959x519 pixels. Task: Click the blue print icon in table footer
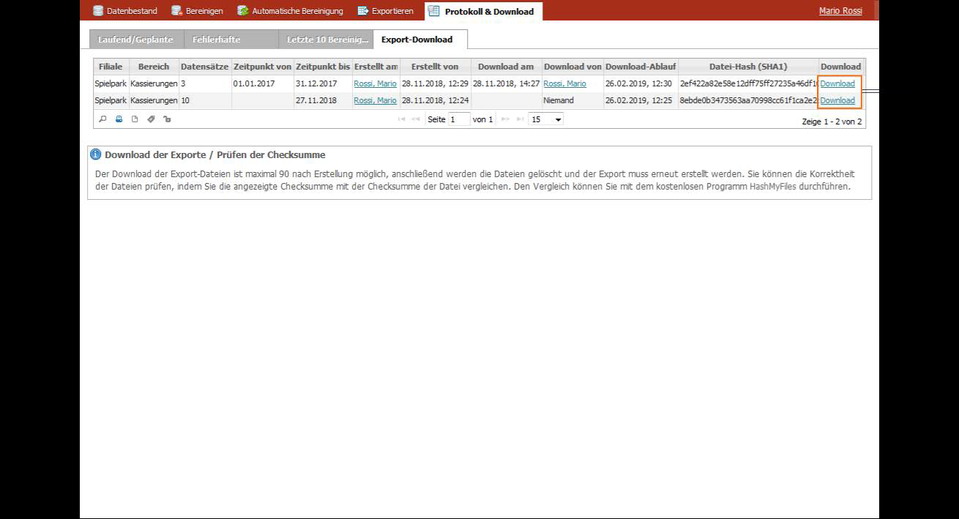point(119,119)
